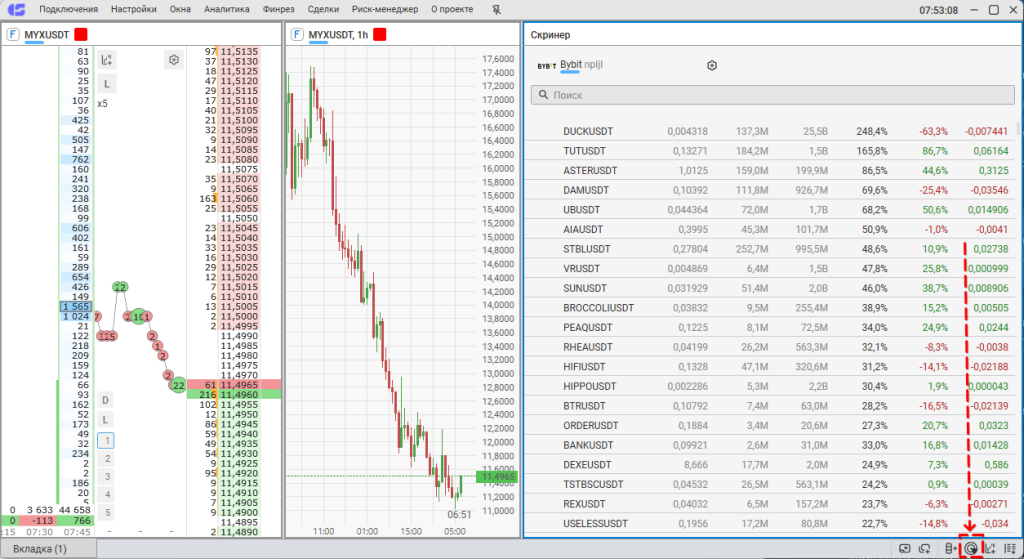Screen dimensions: 1024x559
Task: Click the chart-add icon in the order book panel
Action: [107, 60]
